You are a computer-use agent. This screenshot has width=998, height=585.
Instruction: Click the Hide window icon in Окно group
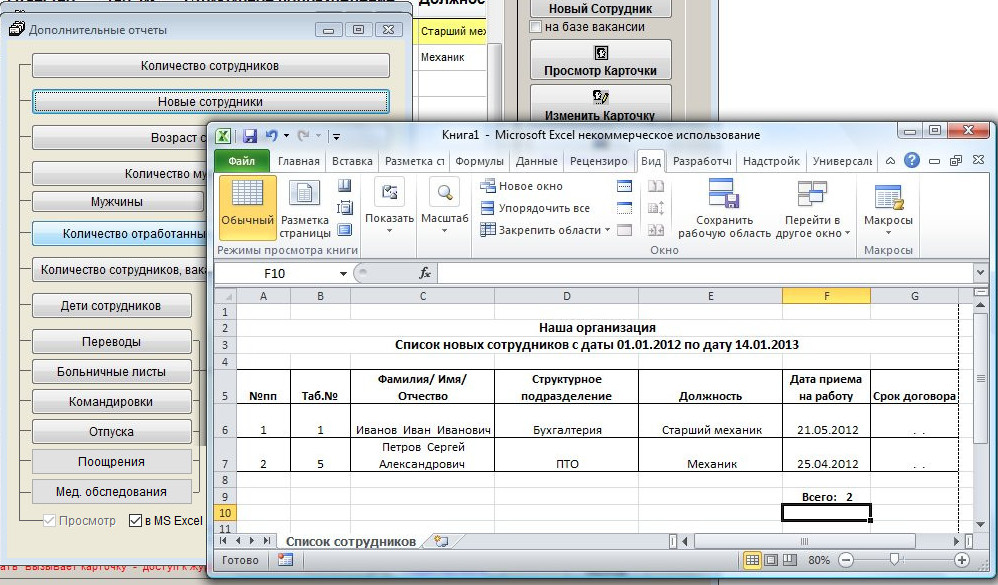click(x=624, y=208)
